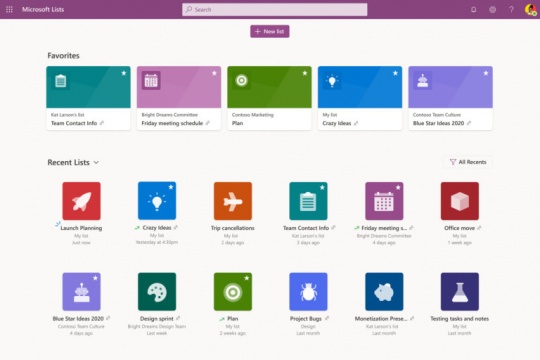Open the app launcher waffle icon
The height and width of the screenshot is (360, 540).
(x=9, y=9)
